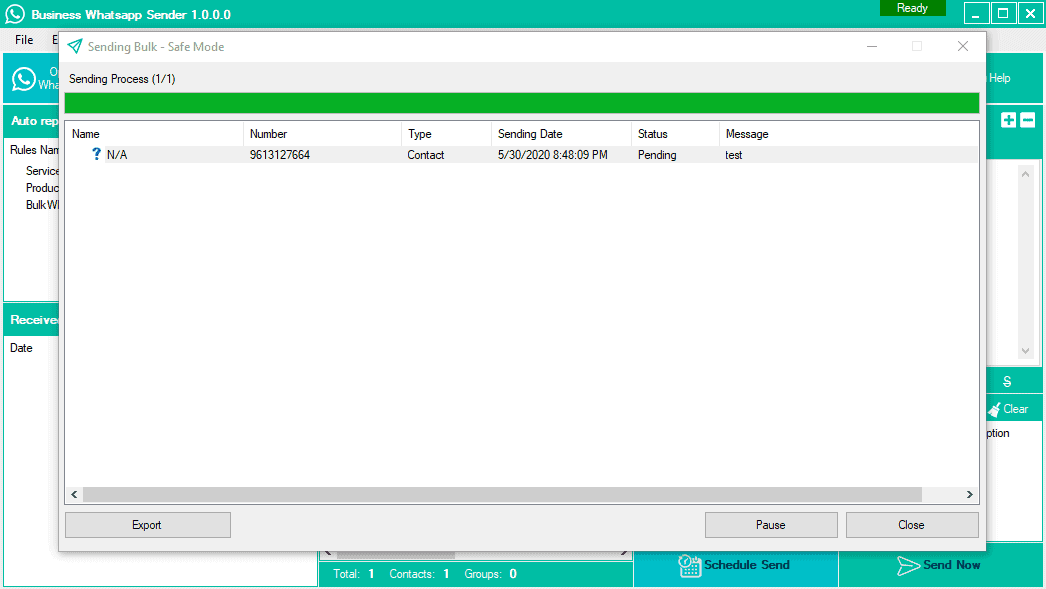
Task: Select the N/A contact name cell
Action: (117, 155)
